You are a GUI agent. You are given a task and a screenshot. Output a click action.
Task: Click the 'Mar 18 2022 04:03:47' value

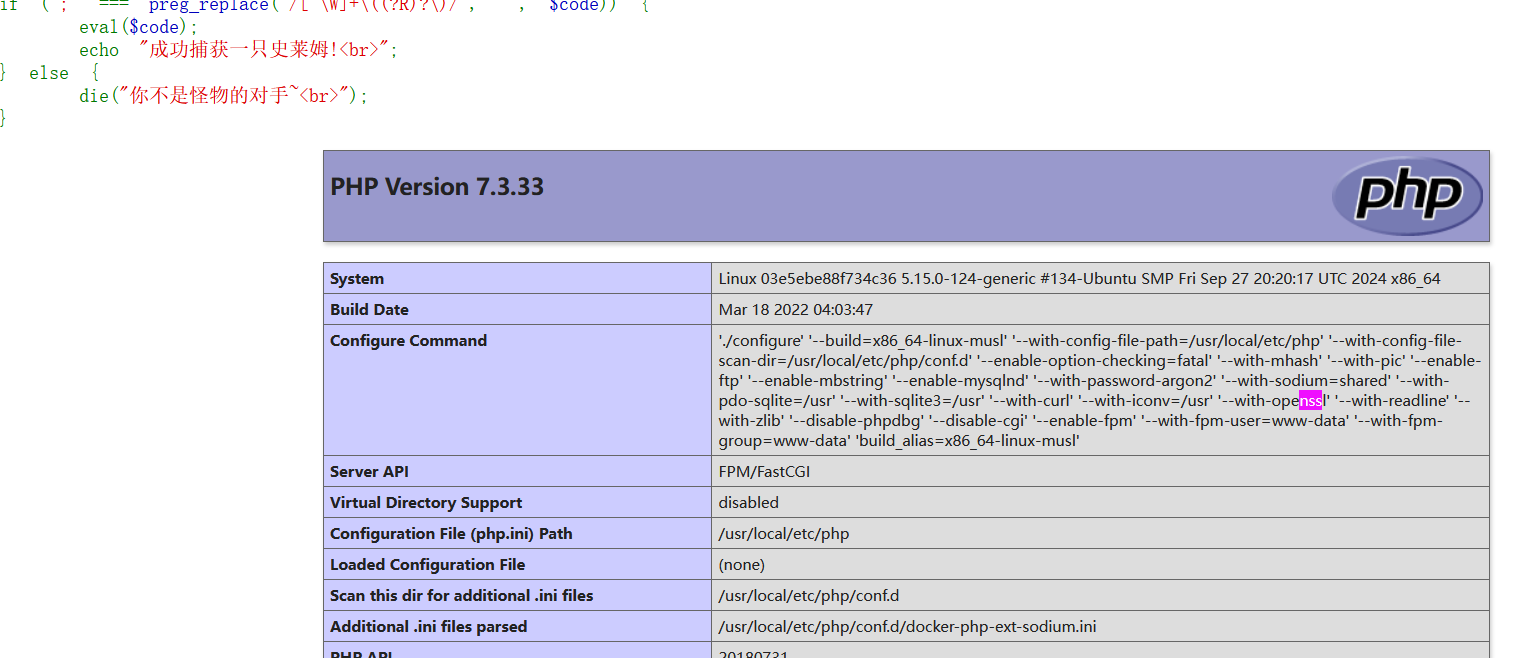point(795,309)
